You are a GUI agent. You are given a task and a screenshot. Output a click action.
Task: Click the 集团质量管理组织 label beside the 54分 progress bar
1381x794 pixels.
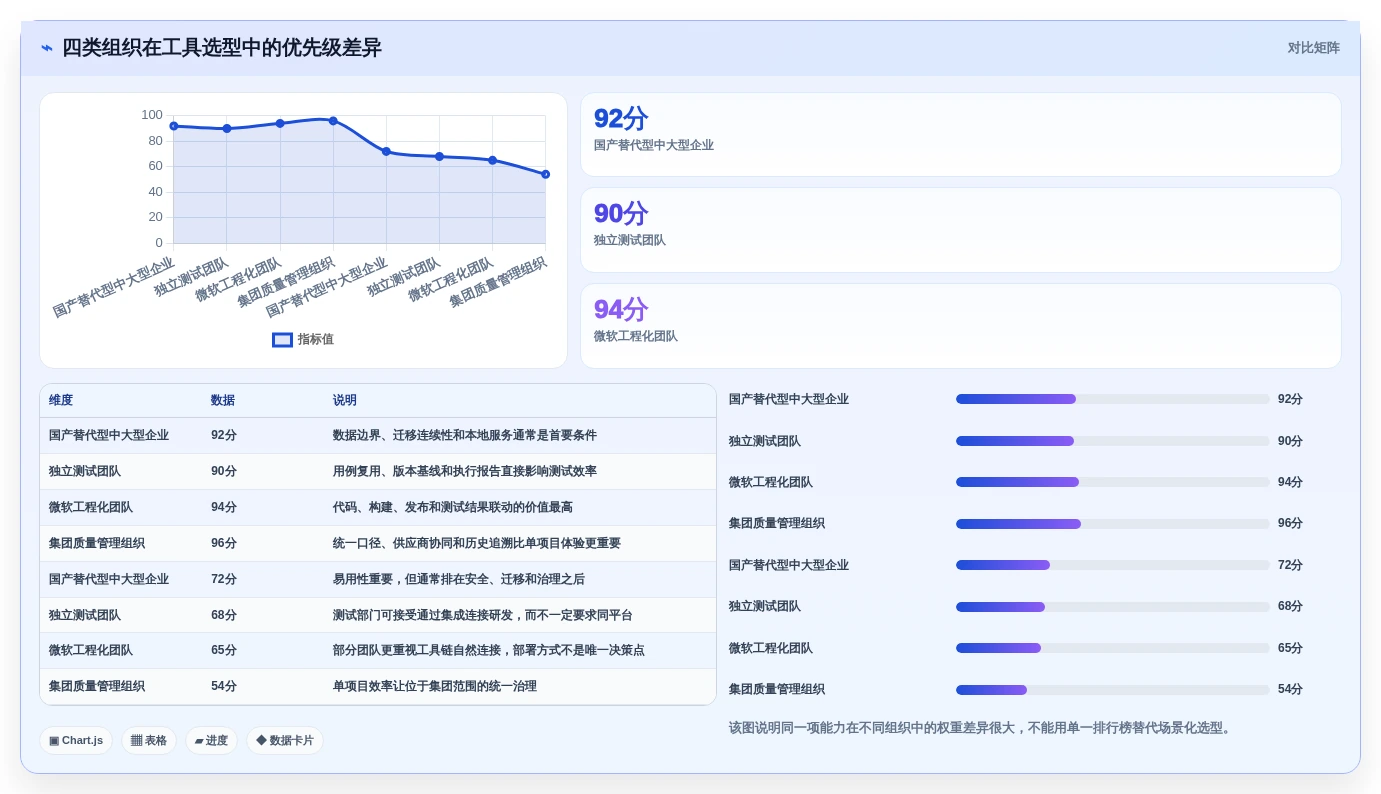pos(777,690)
